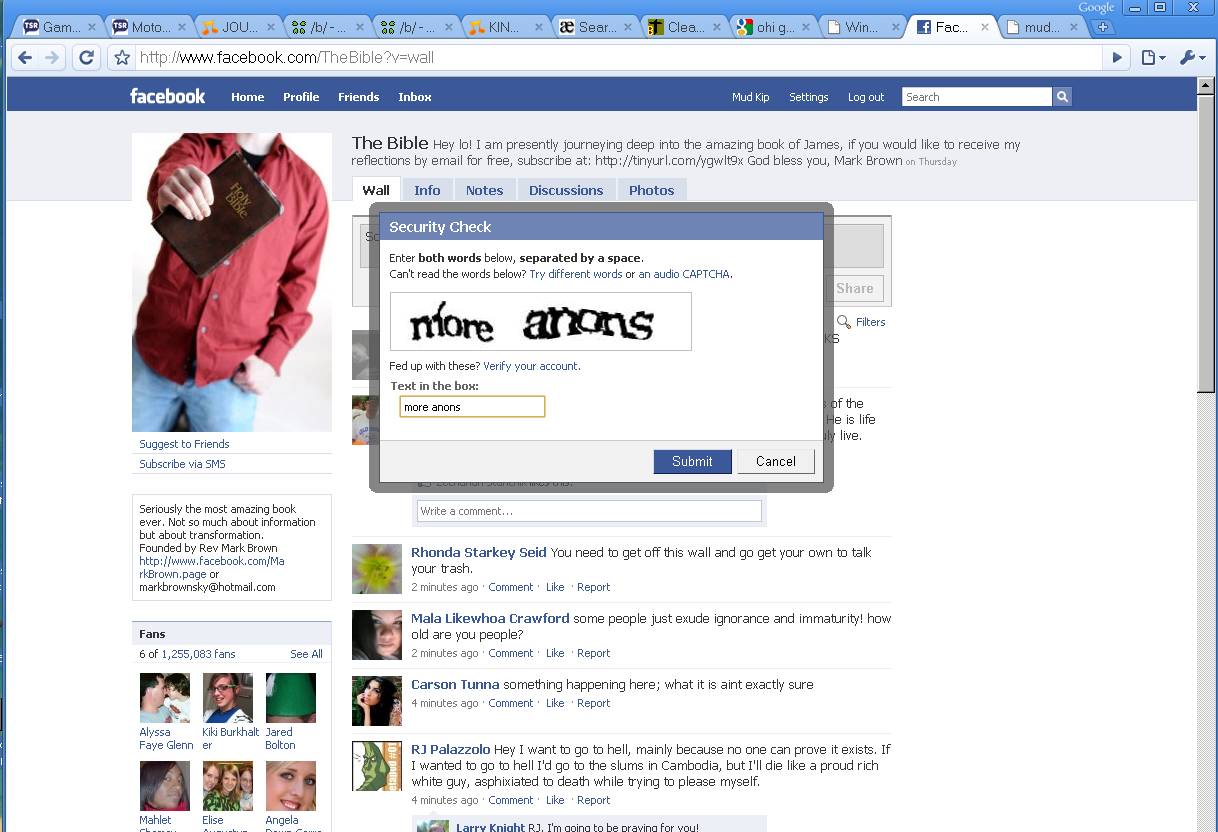Click the Write a comment field

click(x=588, y=511)
